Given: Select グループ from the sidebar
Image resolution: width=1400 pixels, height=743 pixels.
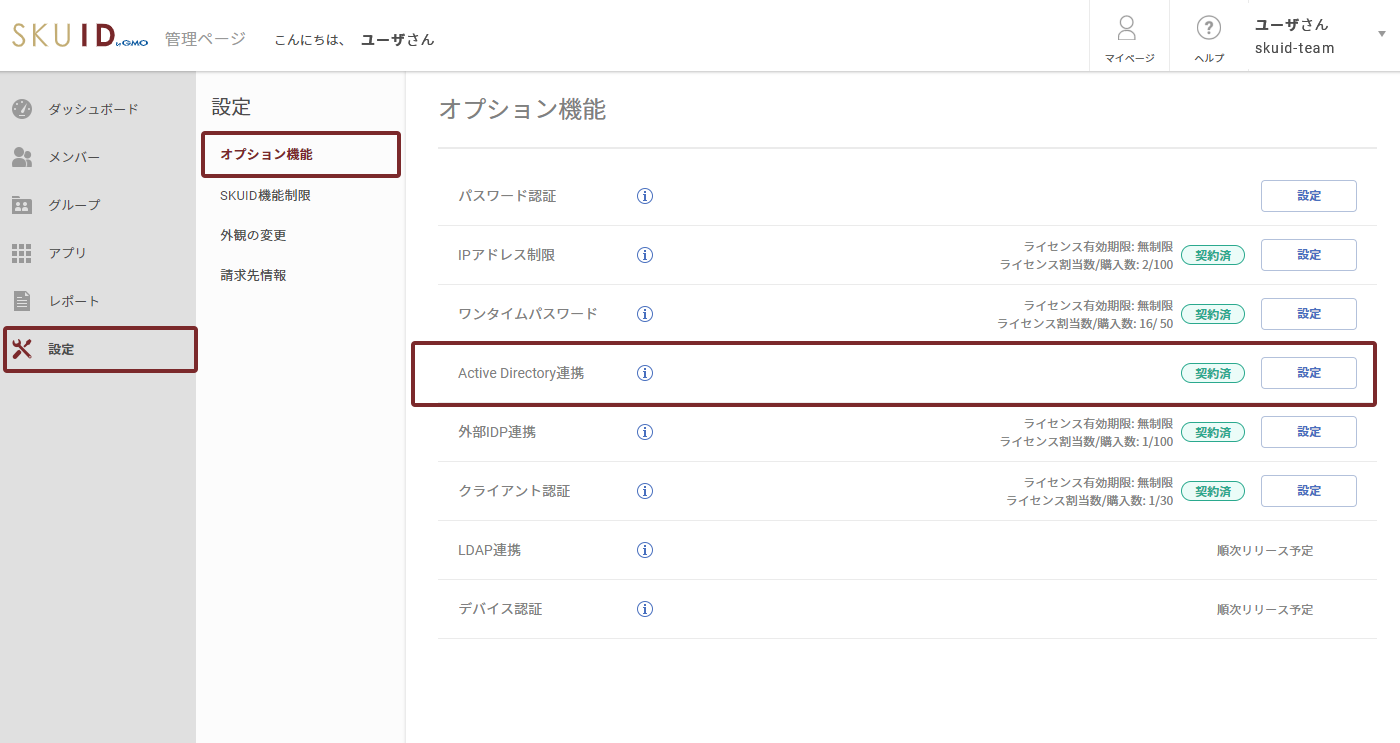Looking at the screenshot, I should point(74,205).
